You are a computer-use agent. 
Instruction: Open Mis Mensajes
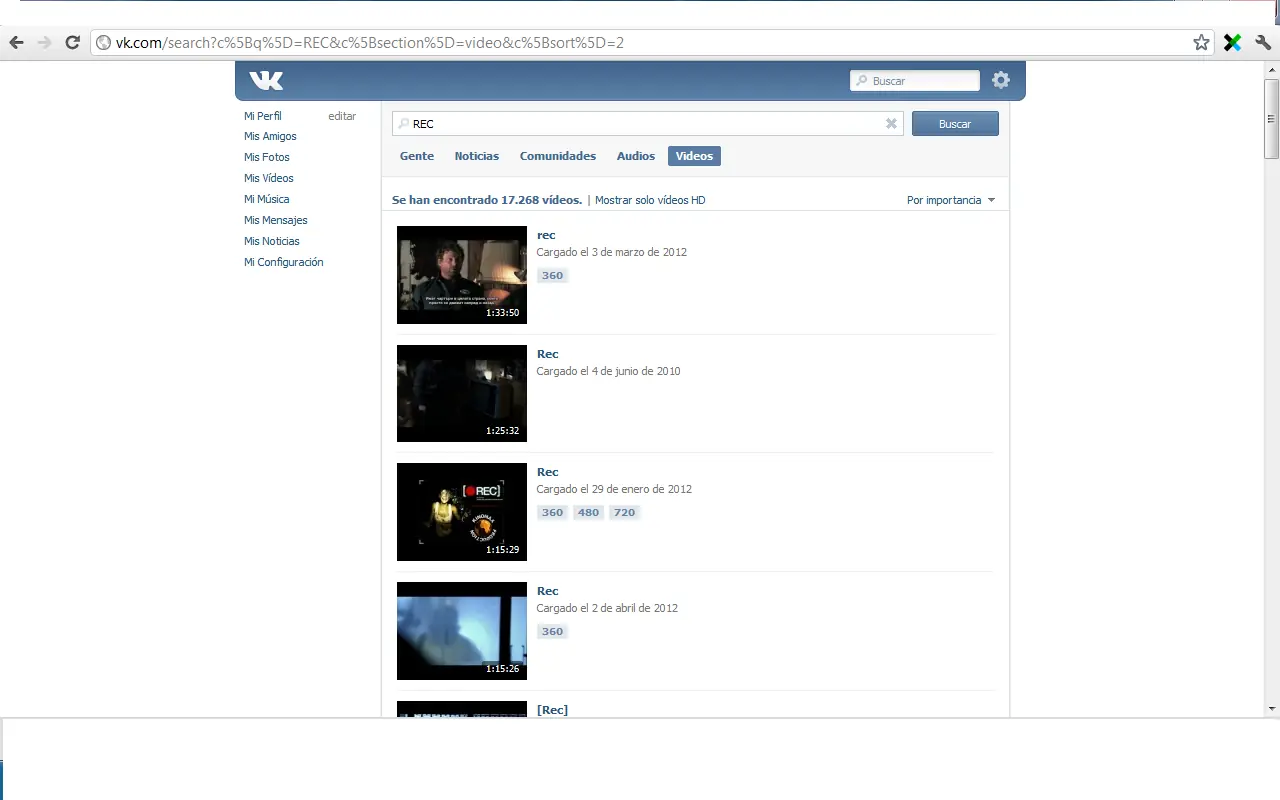276,220
